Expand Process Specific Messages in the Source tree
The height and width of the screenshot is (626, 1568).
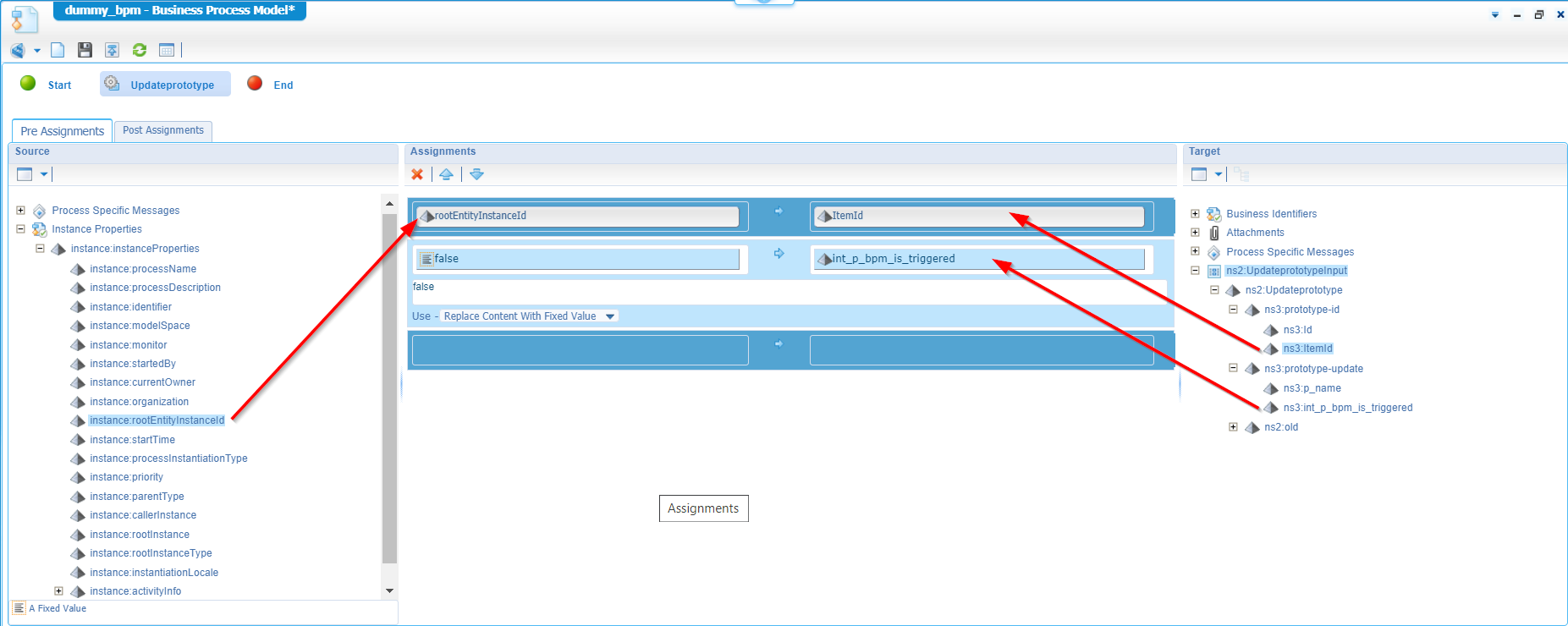(21, 211)
